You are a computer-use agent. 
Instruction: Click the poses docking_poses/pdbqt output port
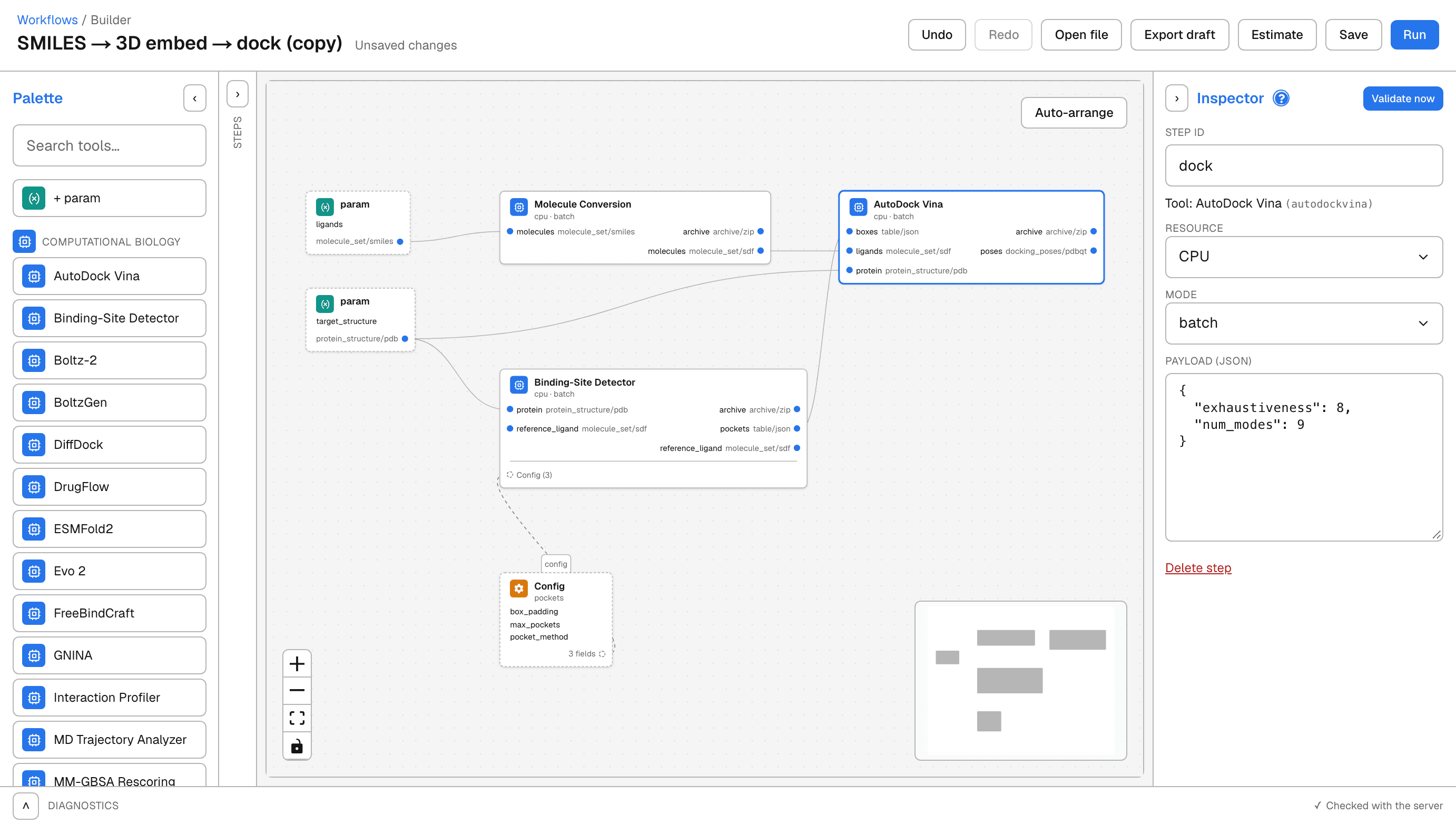pos(1094,251)
